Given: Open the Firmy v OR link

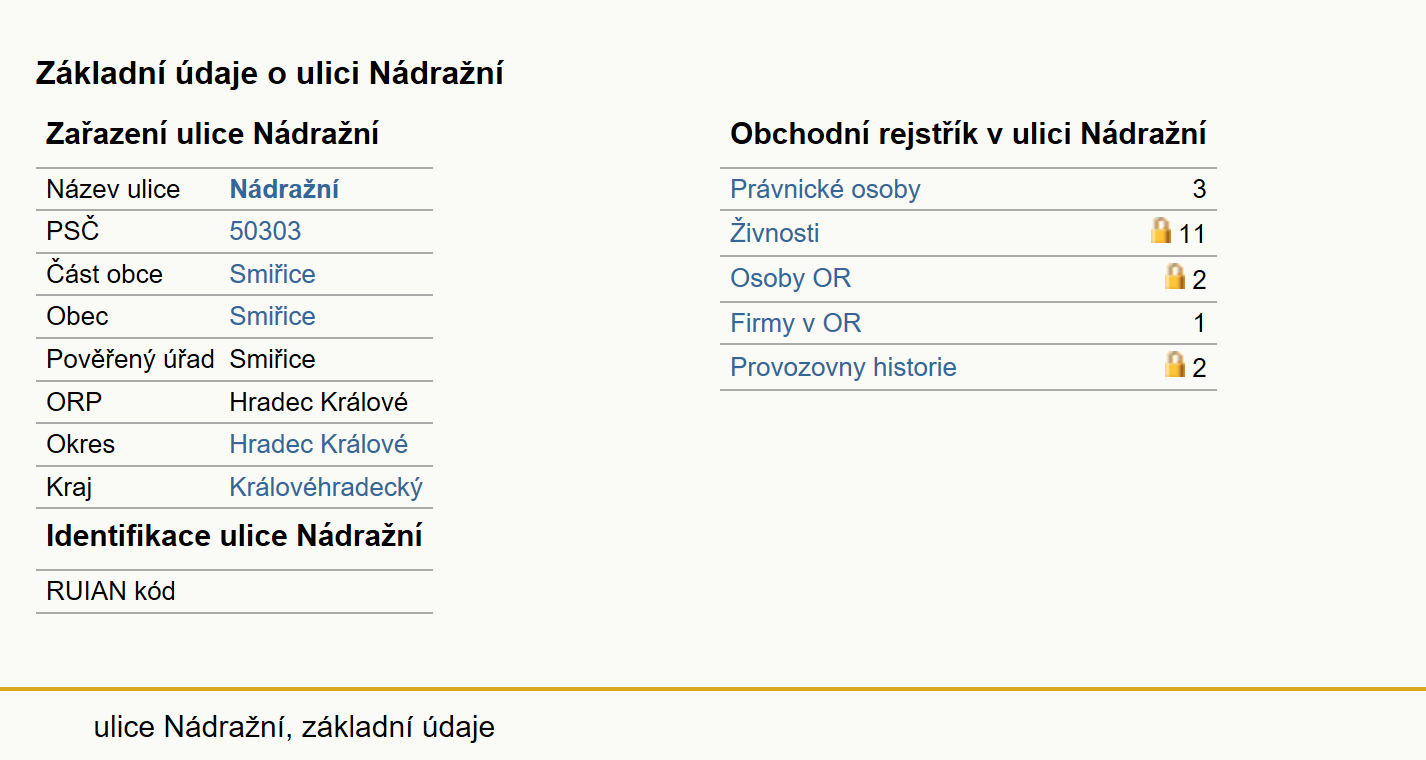Looking at the screenshot, I should [795, 323].
